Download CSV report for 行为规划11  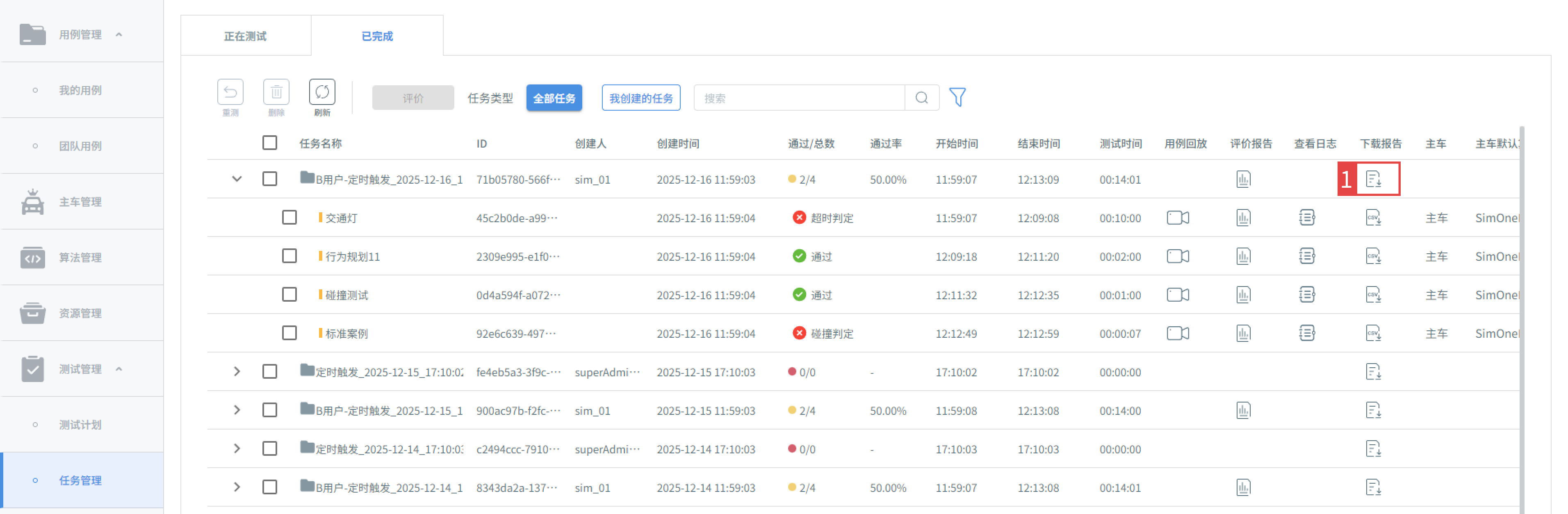click(1373, 256)
